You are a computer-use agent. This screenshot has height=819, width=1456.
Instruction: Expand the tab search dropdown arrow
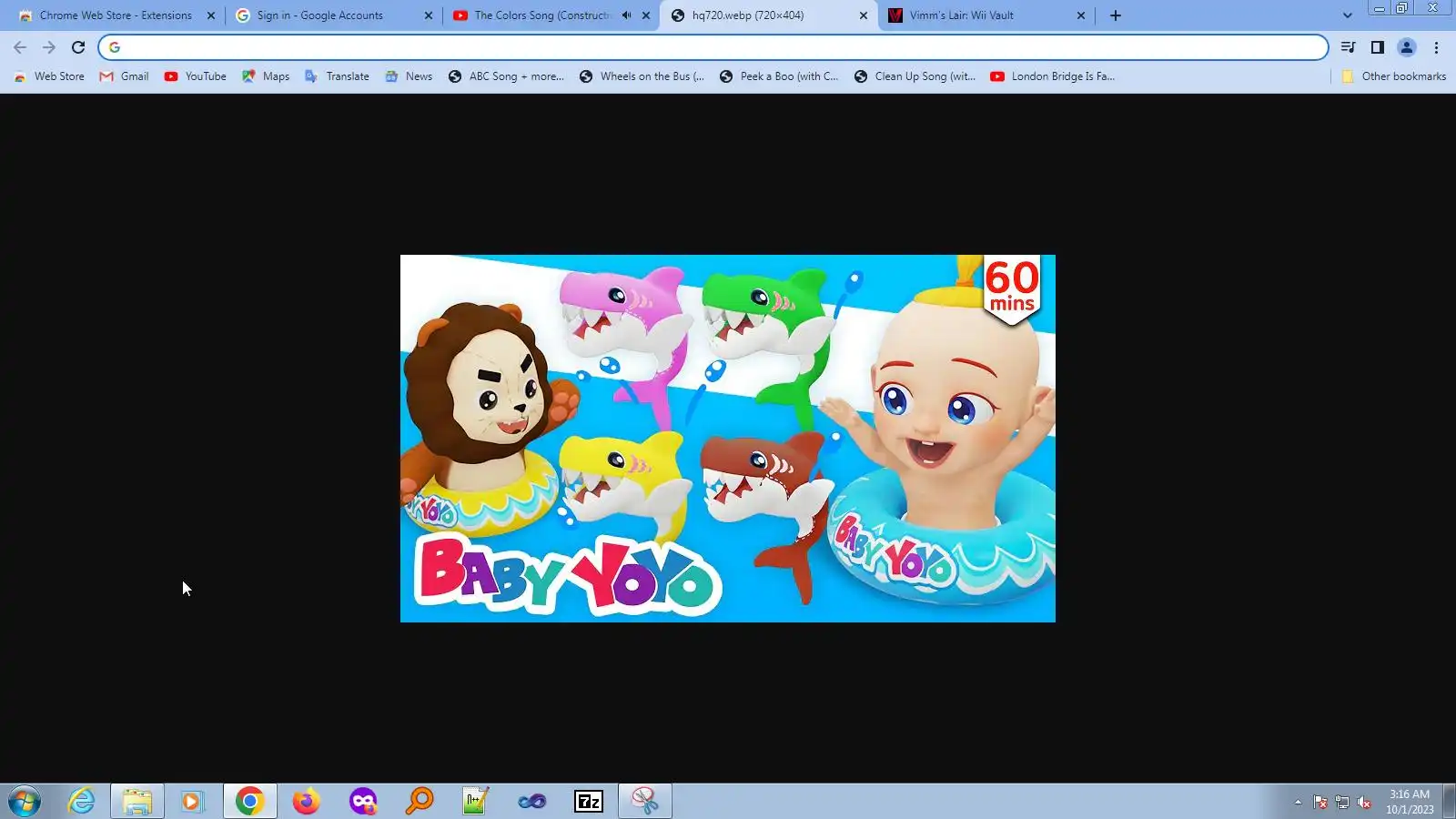(x=1348, y=15)
